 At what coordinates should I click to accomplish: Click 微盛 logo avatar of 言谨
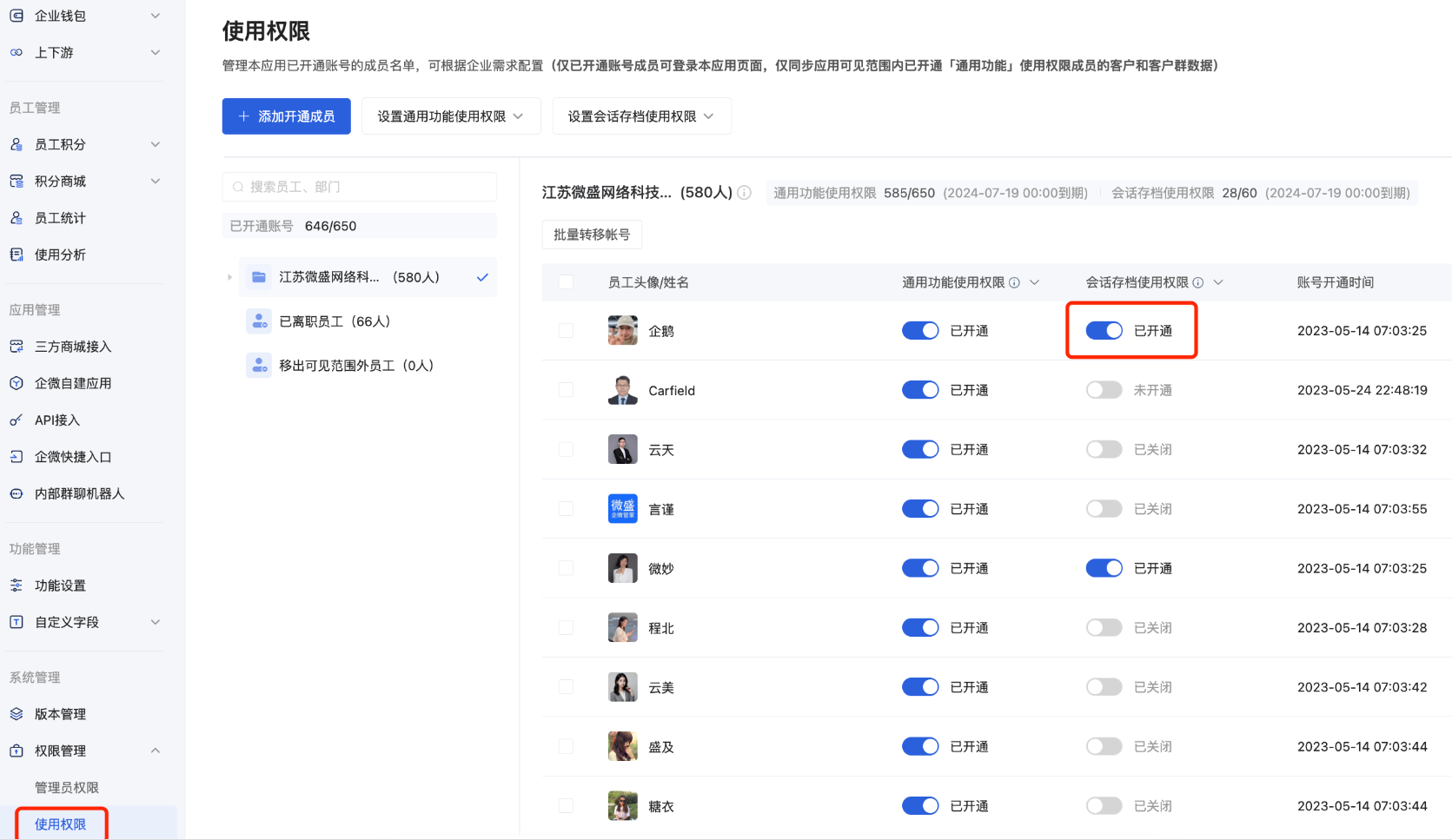tap(623, 509)
